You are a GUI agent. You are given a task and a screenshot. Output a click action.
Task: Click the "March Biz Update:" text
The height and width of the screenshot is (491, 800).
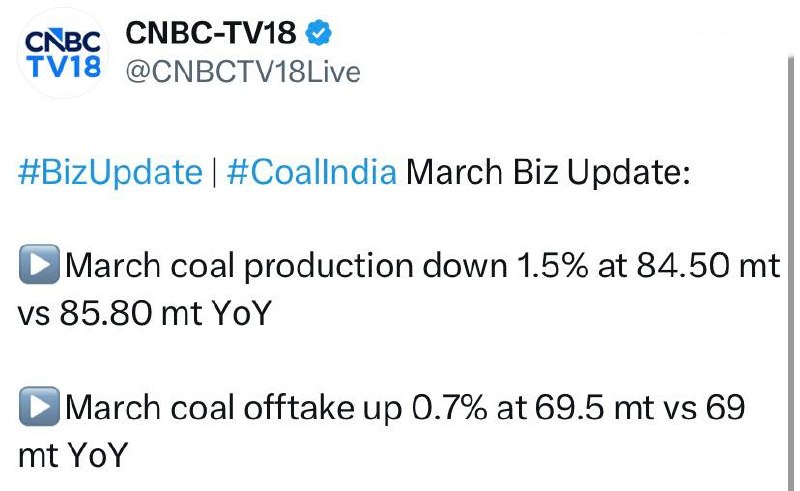pos(549,172)
